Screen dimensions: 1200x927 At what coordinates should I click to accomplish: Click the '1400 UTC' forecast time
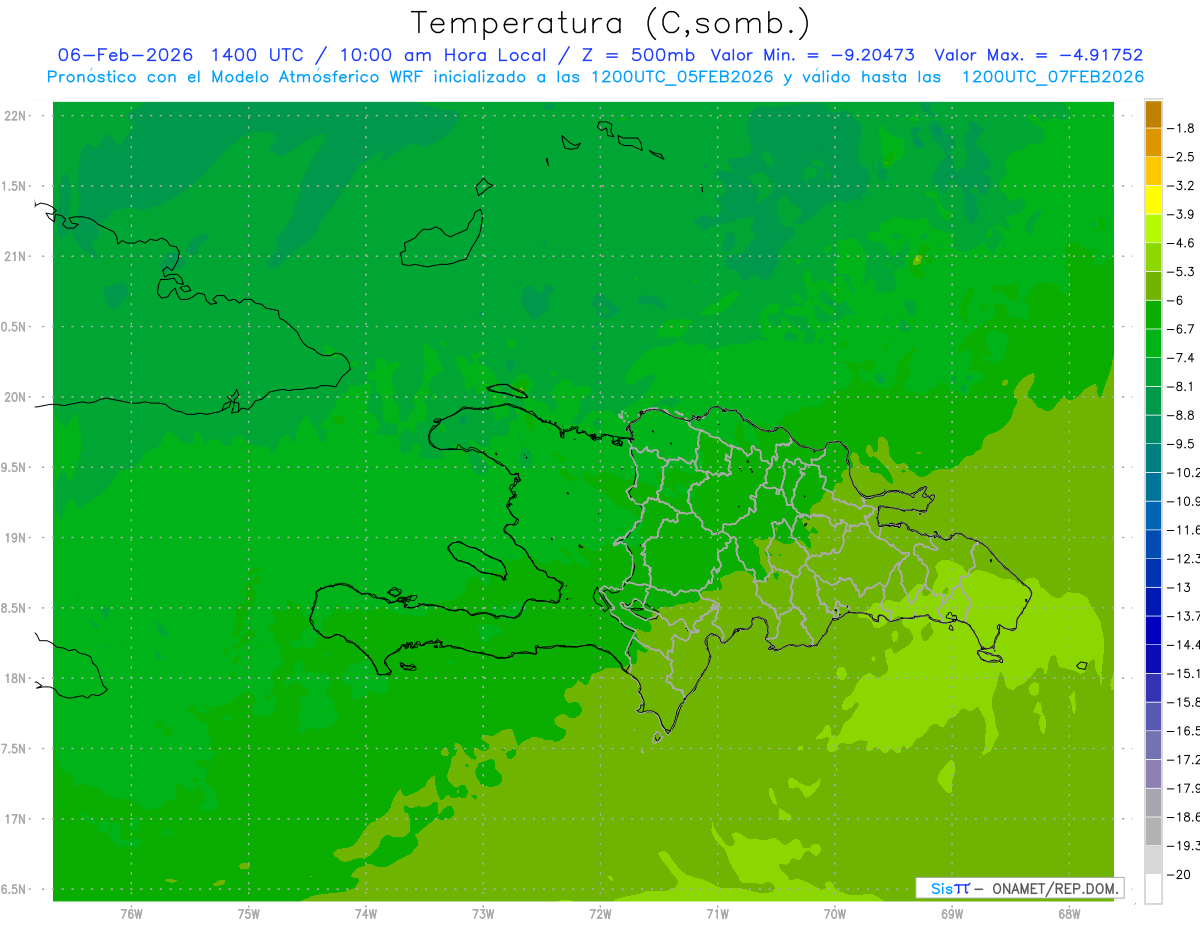pos(256,55)
